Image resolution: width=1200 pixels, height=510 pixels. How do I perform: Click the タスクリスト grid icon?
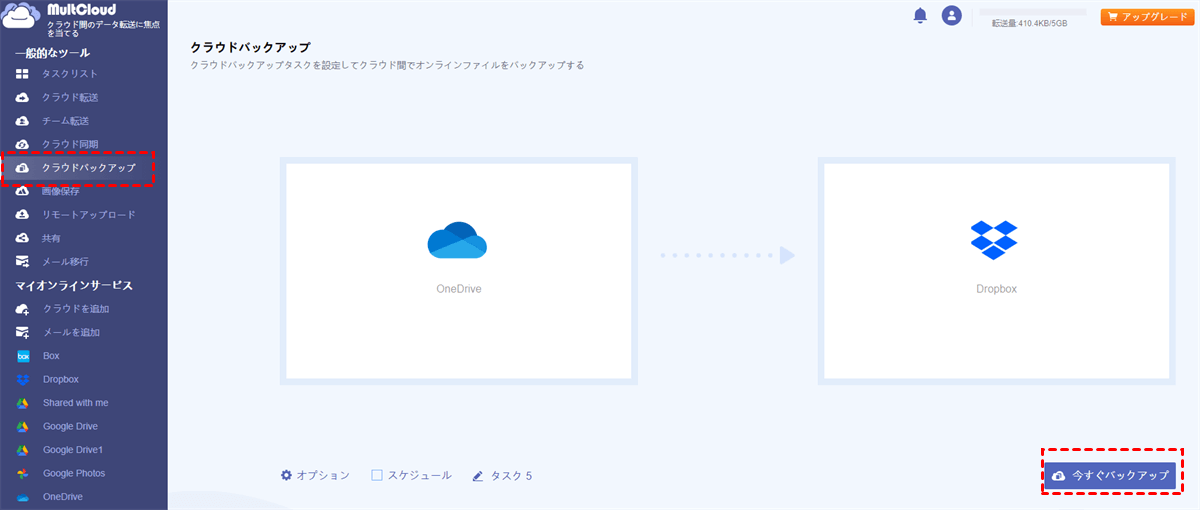pyautogui.click(x=23, y=74)
